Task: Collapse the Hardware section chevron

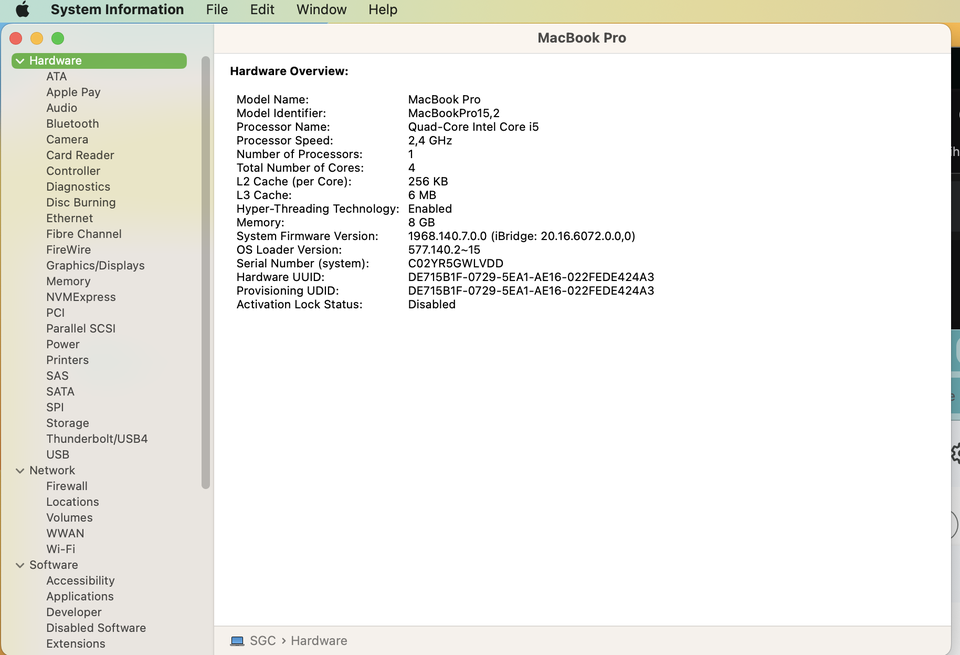Action: pyautogui.click(x=20, y=61)
